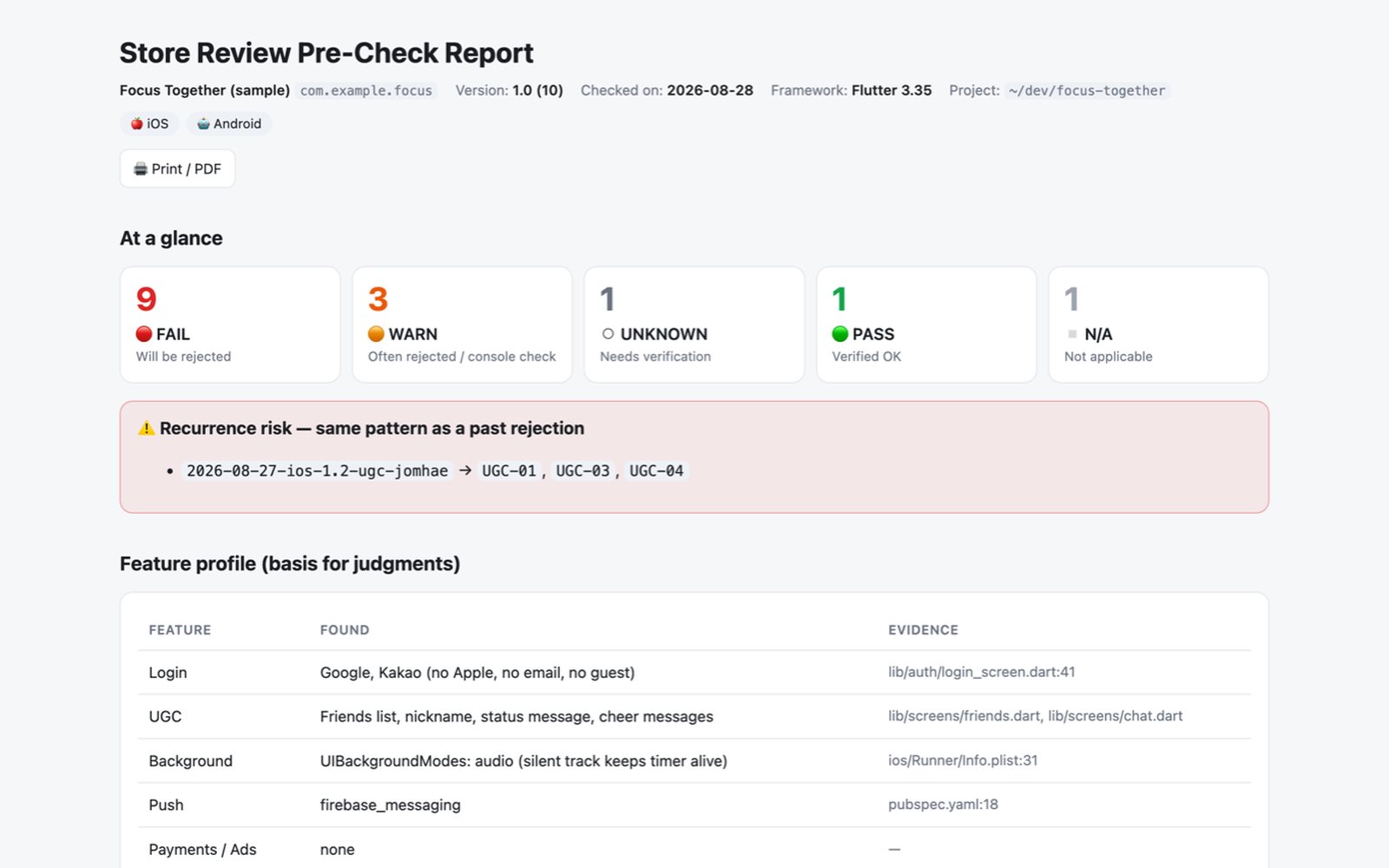Click the 2026-08-27-ios-1.2-ugc-jomhae rejection code
The width and height of the screenshot is (1389, 868).
tap(317, 470)
